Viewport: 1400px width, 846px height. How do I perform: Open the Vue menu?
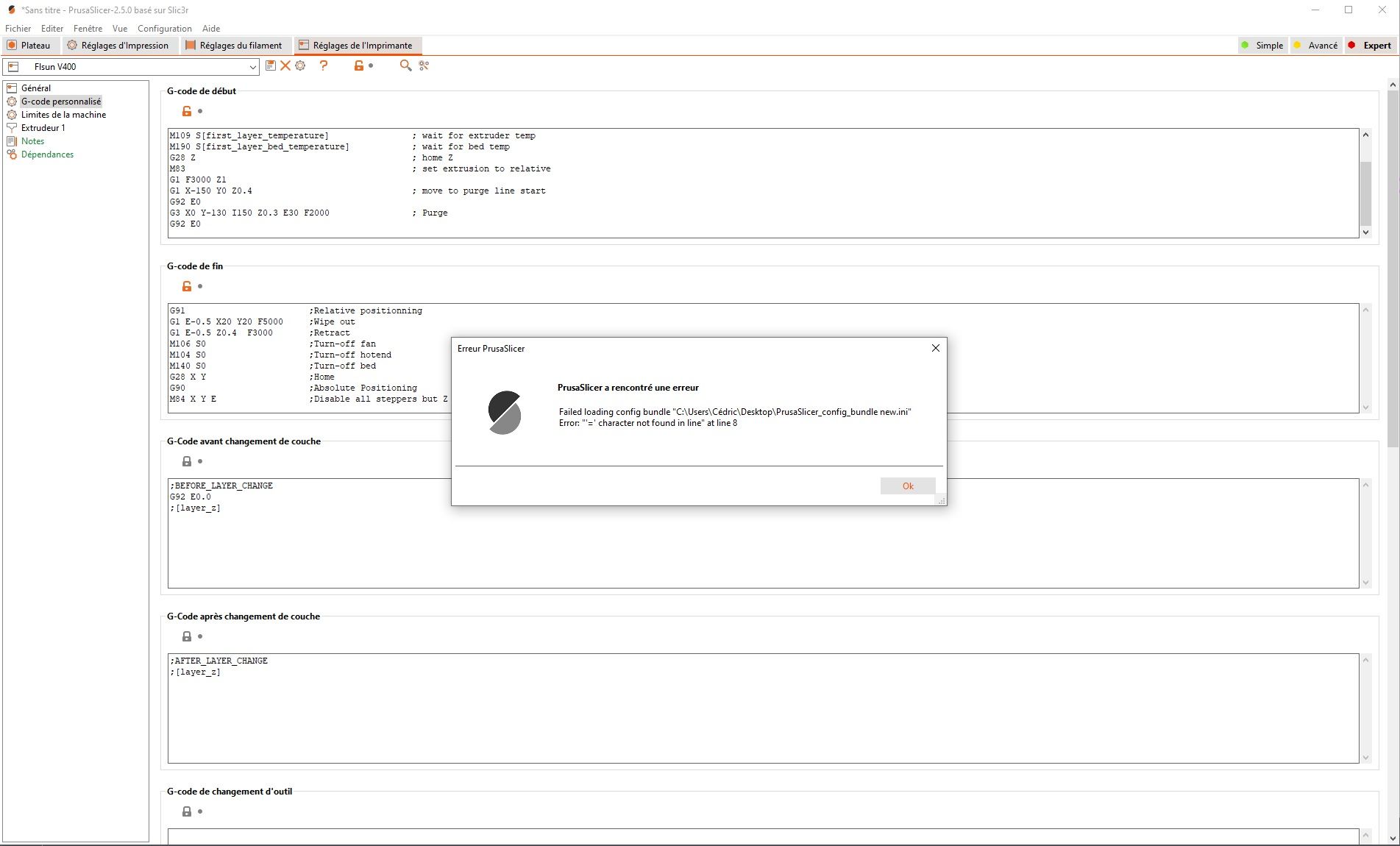pos(120,29)
